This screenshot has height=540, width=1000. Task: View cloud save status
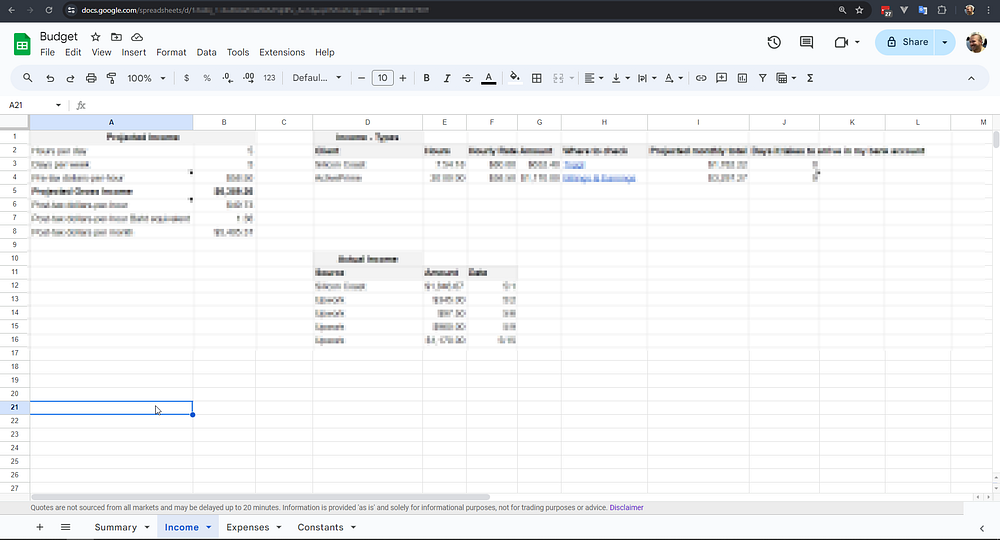136,37
